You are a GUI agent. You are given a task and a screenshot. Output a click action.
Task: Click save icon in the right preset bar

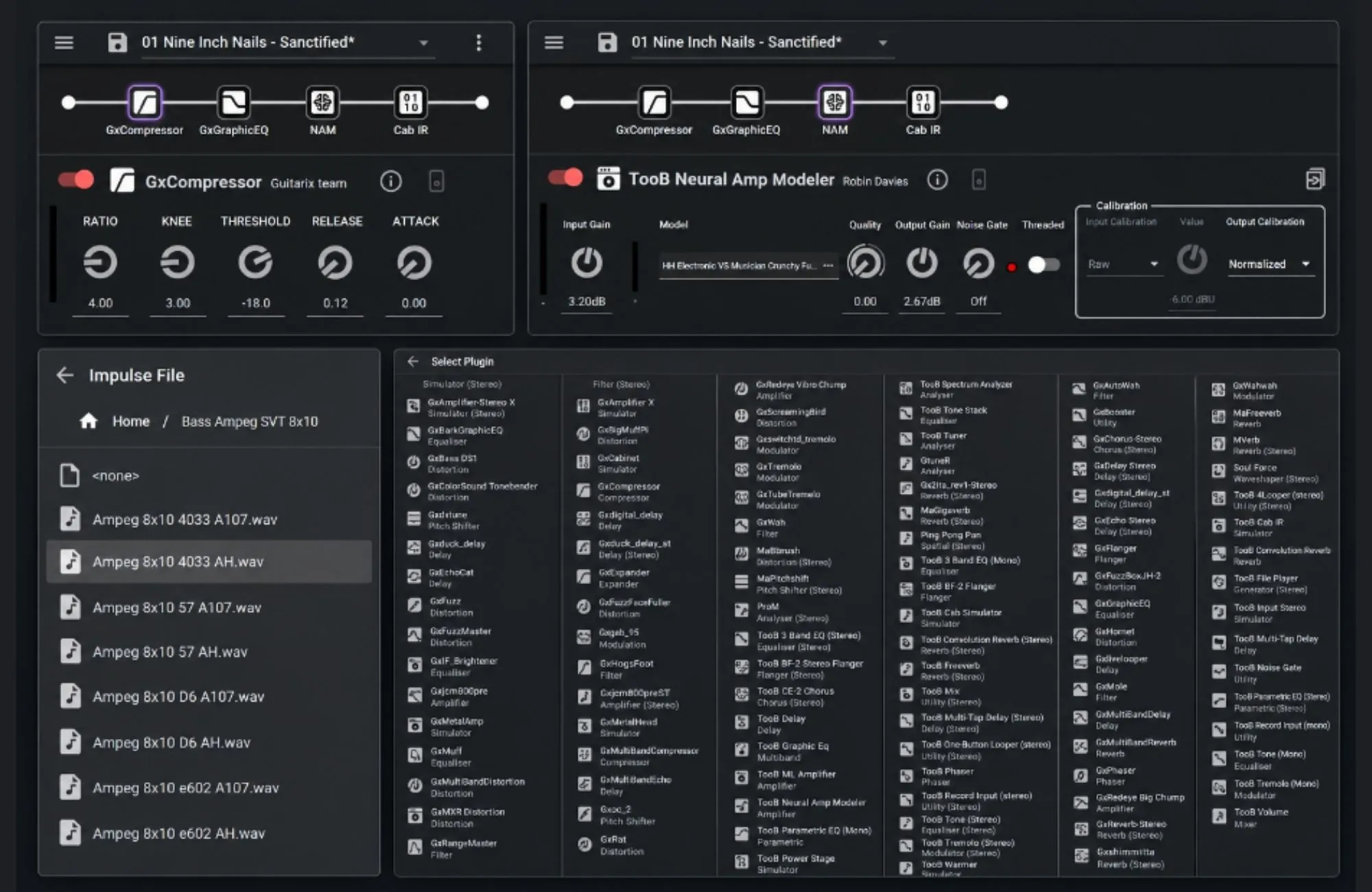coord(607,43)
